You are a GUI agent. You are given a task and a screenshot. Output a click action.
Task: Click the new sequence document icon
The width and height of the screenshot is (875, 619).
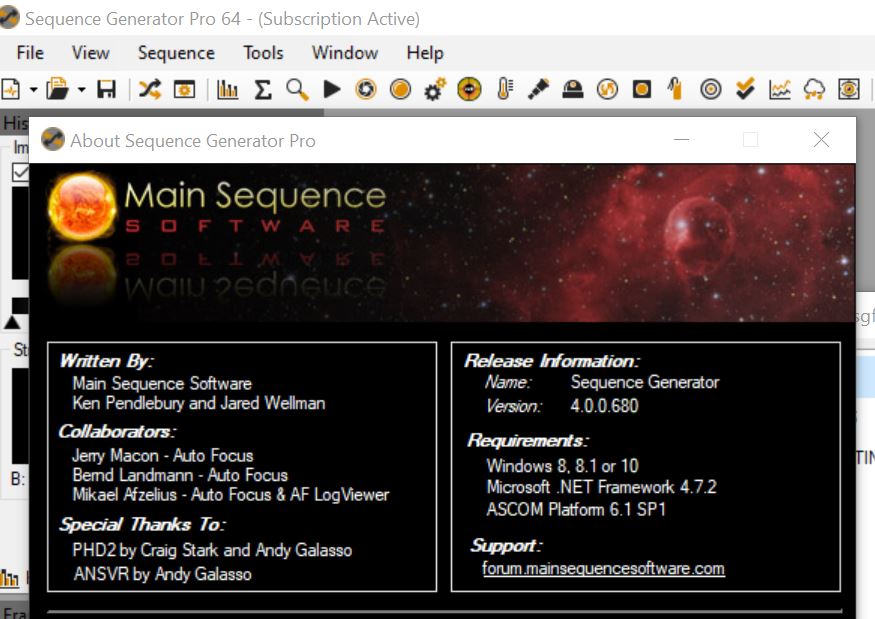[x=11, y=89]
